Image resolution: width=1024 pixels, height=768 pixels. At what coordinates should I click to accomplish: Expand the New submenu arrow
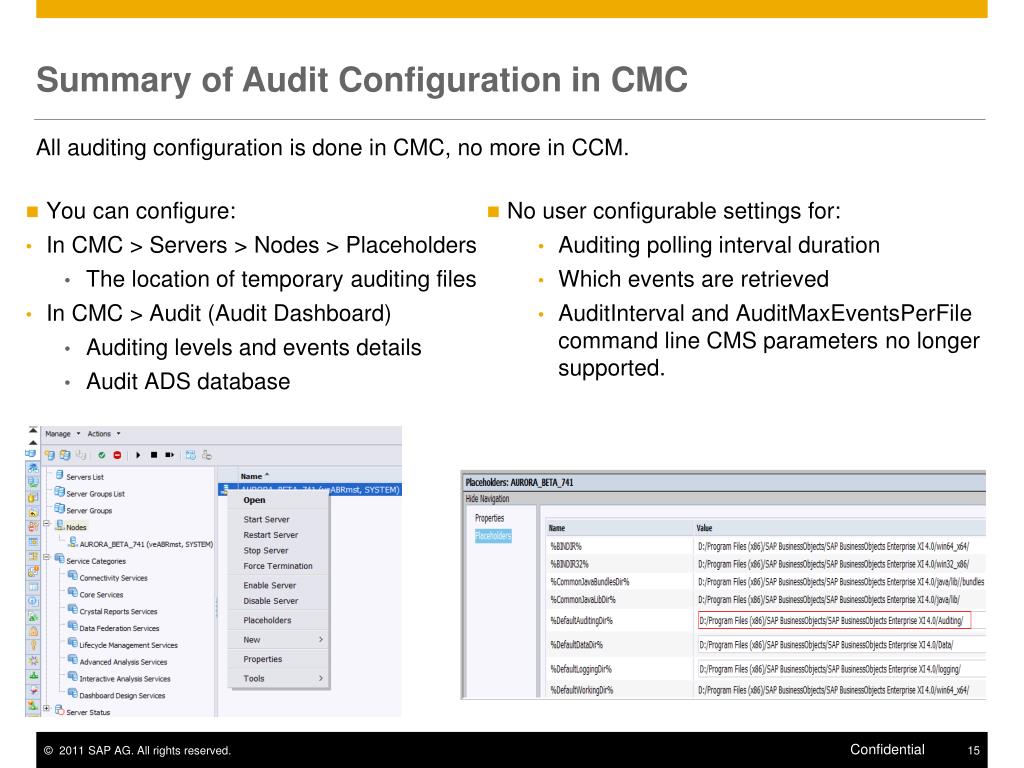click(321, 639)
